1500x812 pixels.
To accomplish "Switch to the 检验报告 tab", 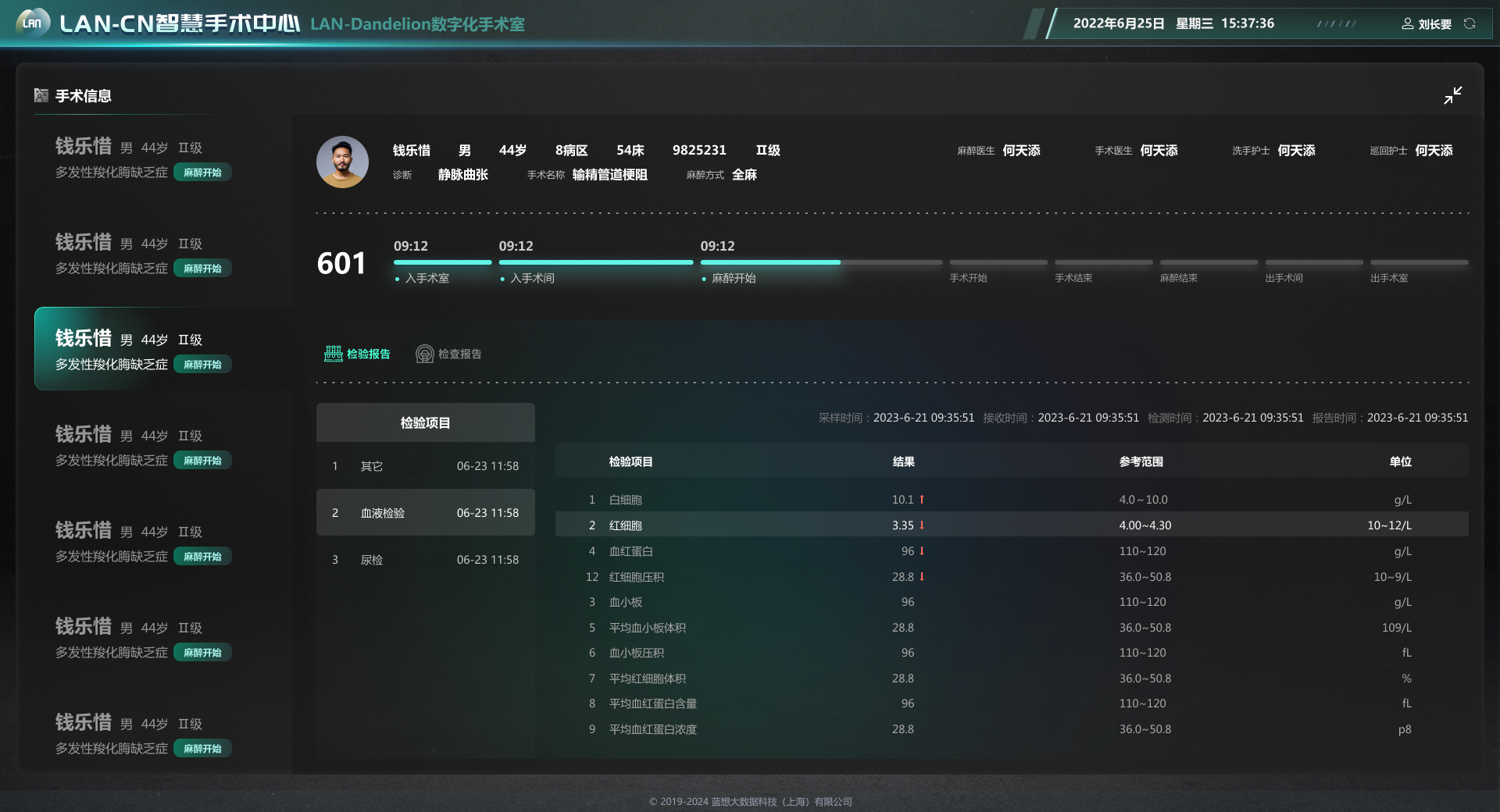I will pyautogui.click(x=357, y=354).
